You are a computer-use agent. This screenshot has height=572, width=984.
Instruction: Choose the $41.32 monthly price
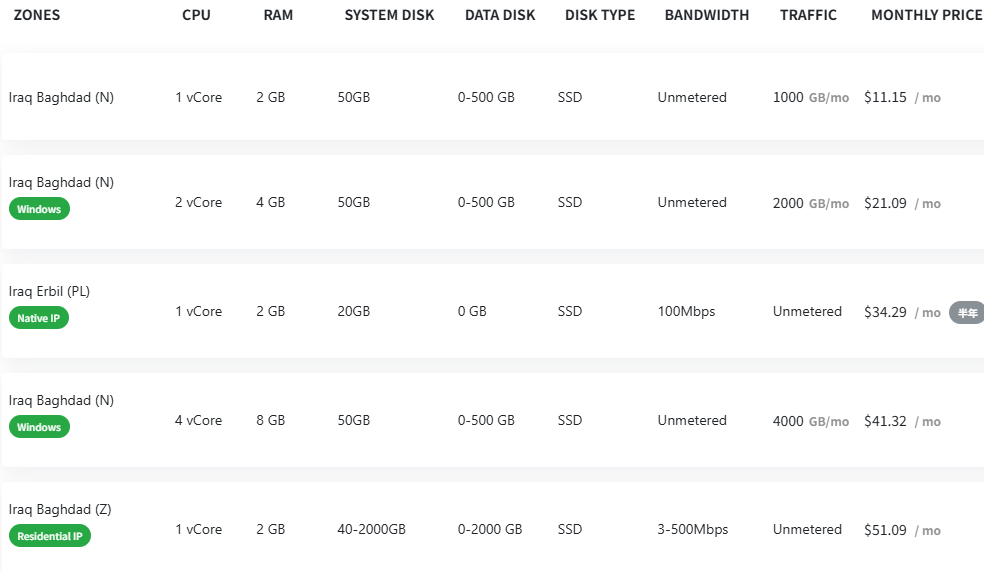point(885,421)
